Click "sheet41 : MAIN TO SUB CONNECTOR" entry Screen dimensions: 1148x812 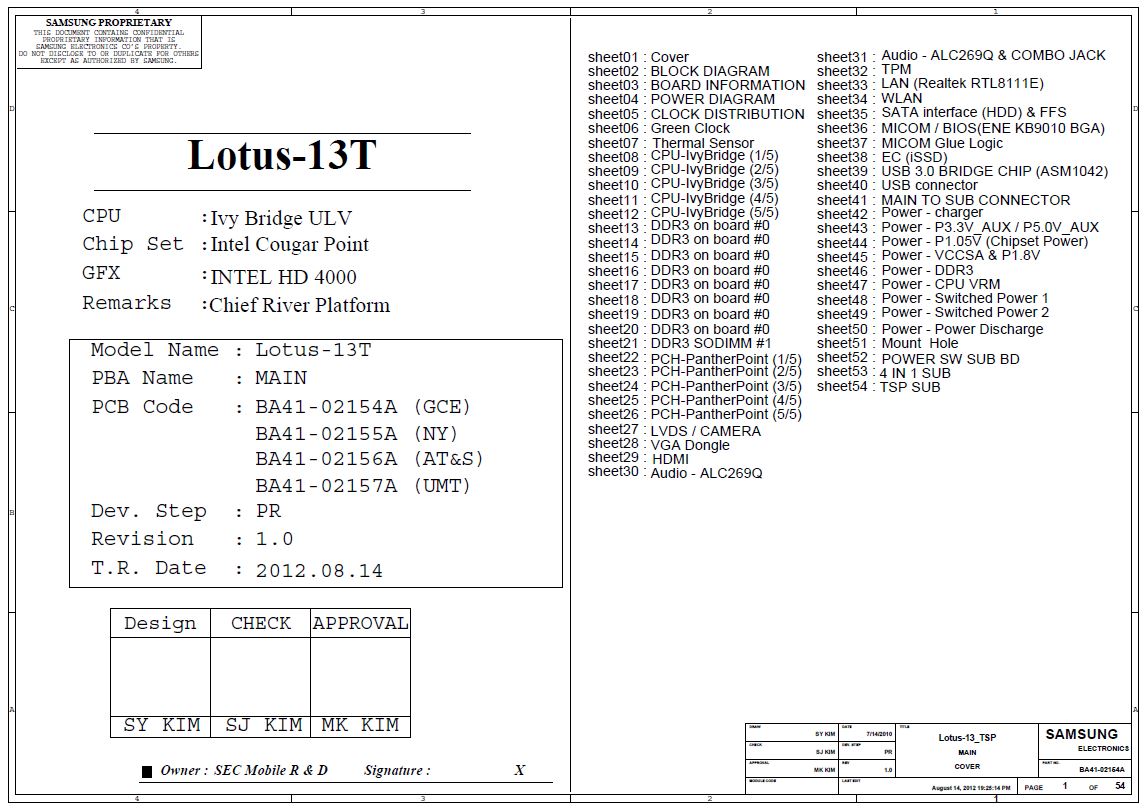pyautogui.click(x=944, y=200)
